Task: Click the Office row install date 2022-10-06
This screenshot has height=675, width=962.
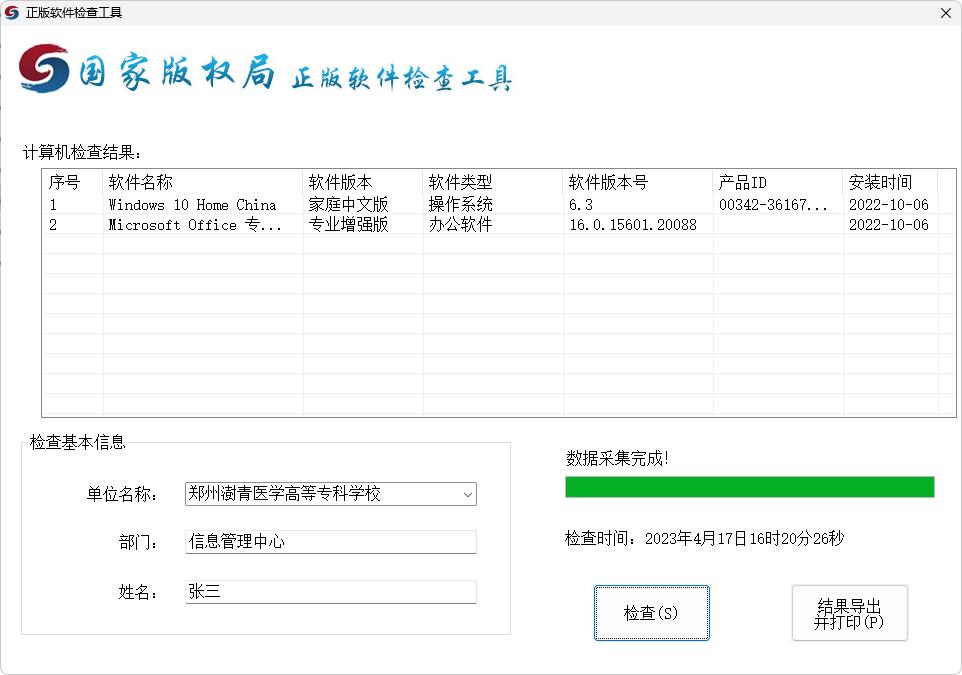Action: pos(889,225)
